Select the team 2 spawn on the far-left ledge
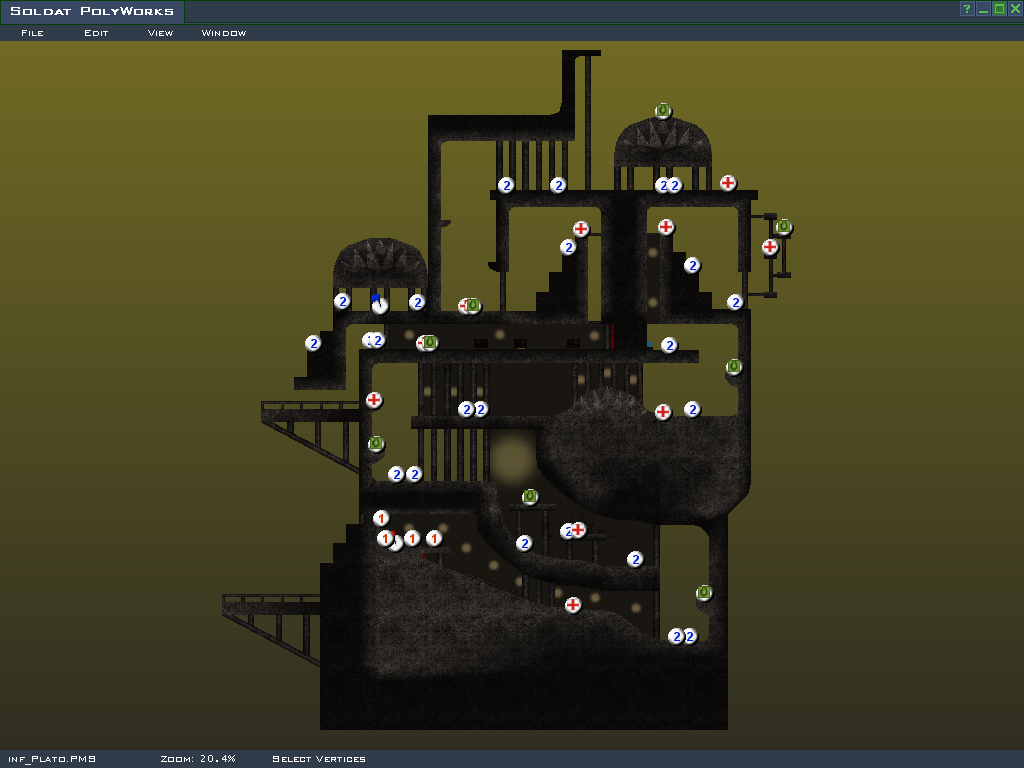The image size is (1024, 768). 313,343
